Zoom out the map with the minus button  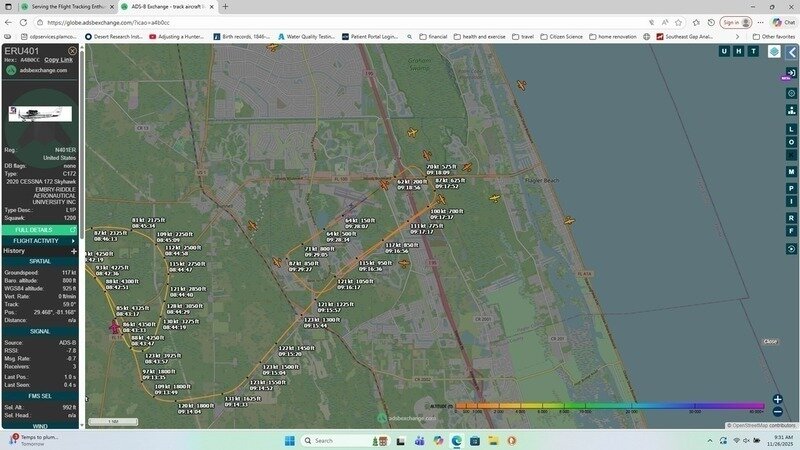tap(777, 411)
